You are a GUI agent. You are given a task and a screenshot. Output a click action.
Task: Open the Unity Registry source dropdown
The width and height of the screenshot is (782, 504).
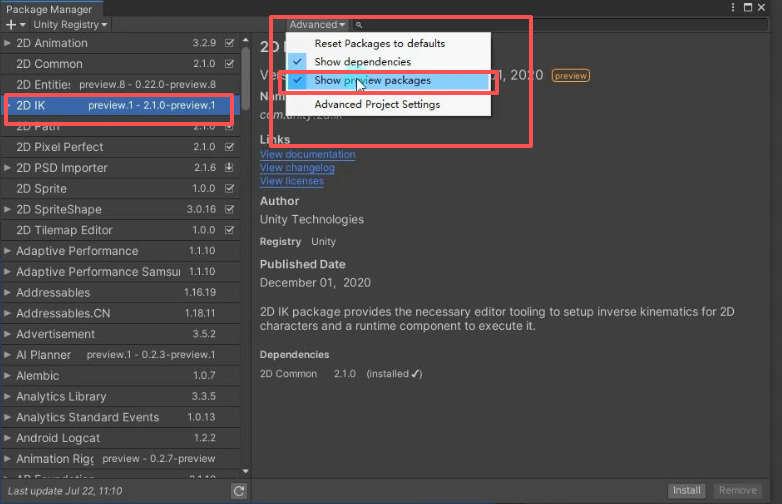pos(70,24)
